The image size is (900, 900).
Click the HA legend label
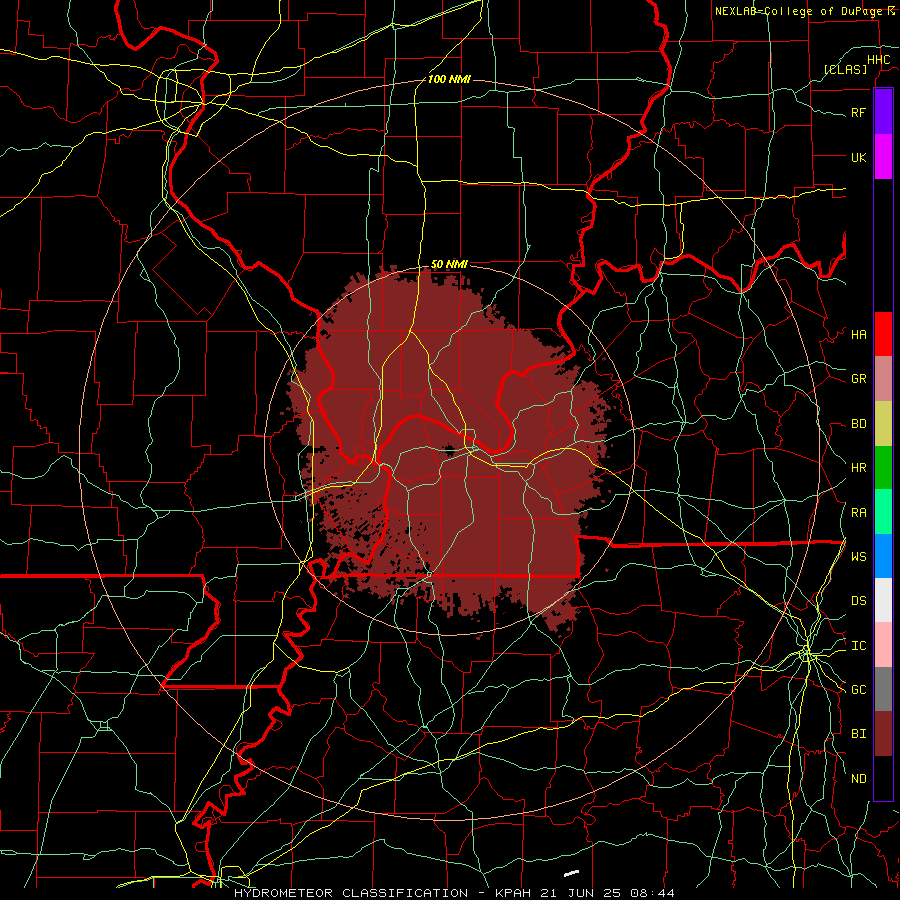pos(858,335)
